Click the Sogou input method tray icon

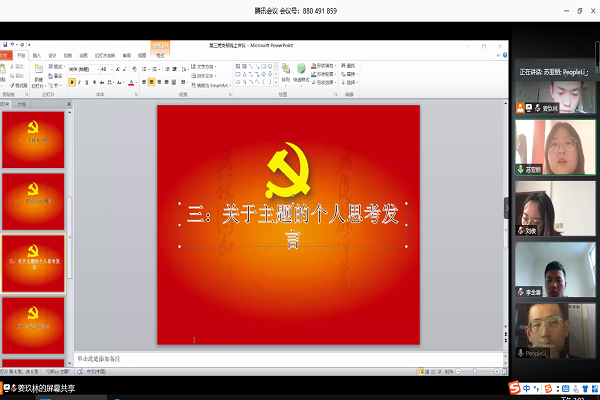point(516,388)
